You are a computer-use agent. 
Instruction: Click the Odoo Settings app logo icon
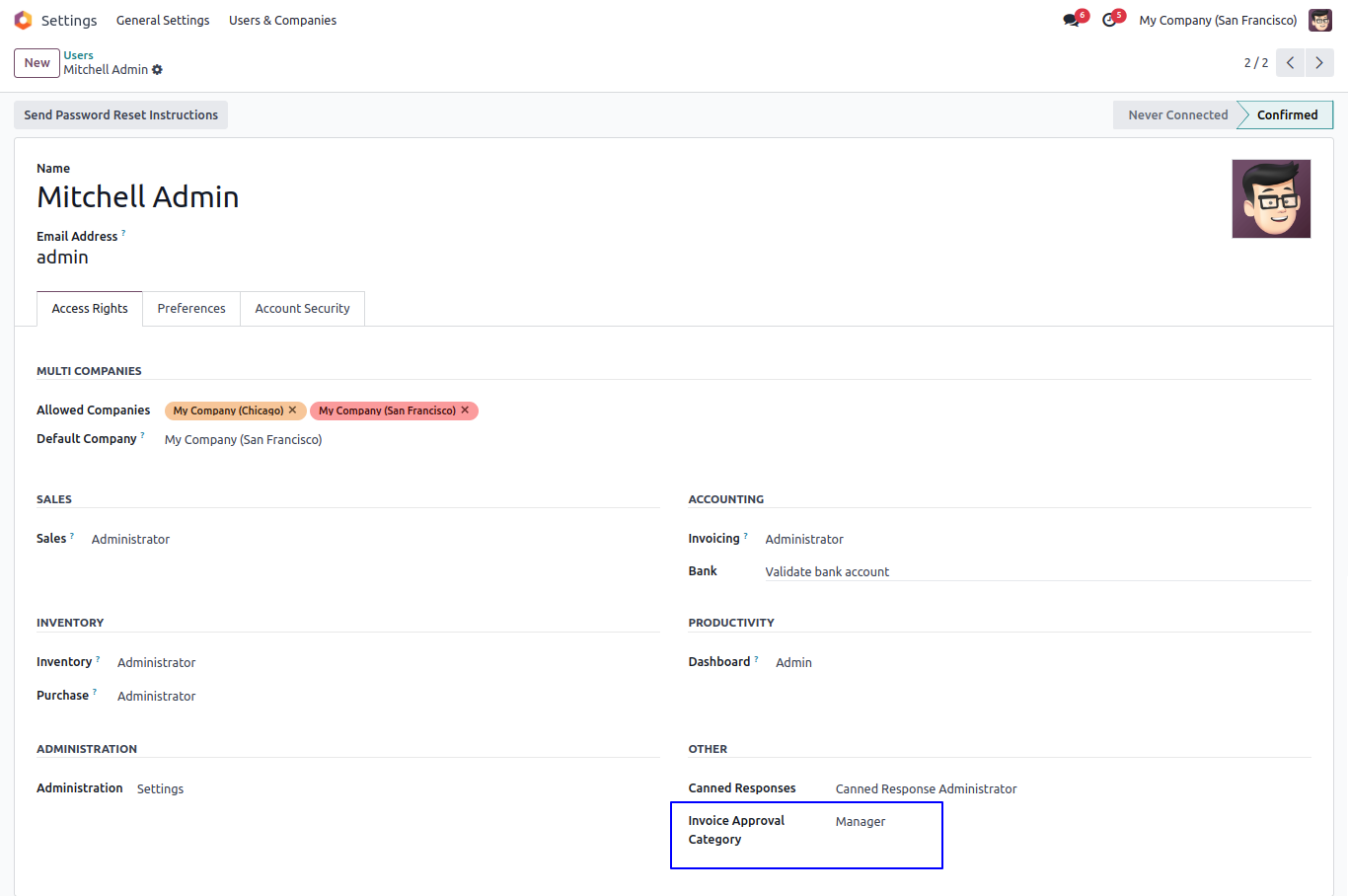(x=23, y=20)
